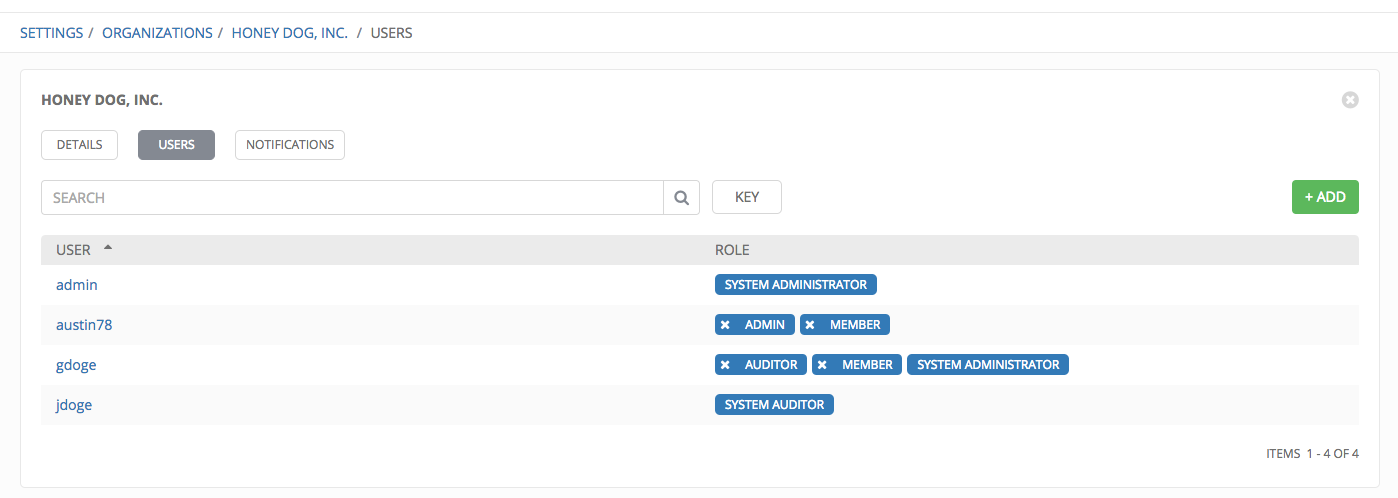1398x498 pixels.
Task: Add a new user with + ADD
Action: 1325,198
